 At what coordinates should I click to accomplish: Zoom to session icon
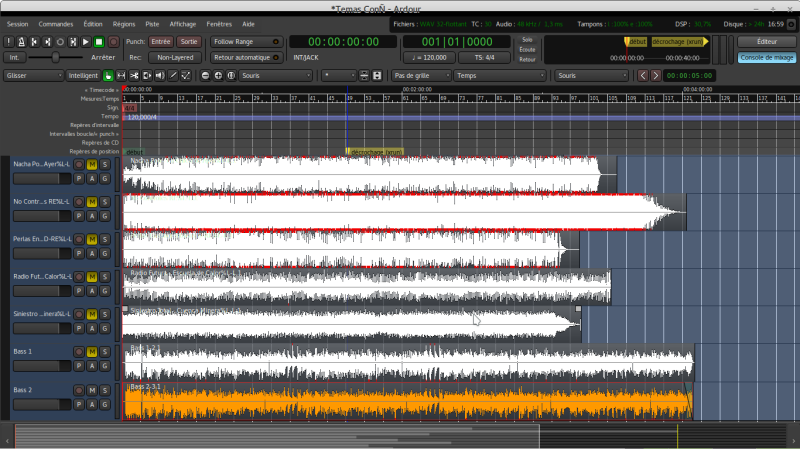[231, 76]
